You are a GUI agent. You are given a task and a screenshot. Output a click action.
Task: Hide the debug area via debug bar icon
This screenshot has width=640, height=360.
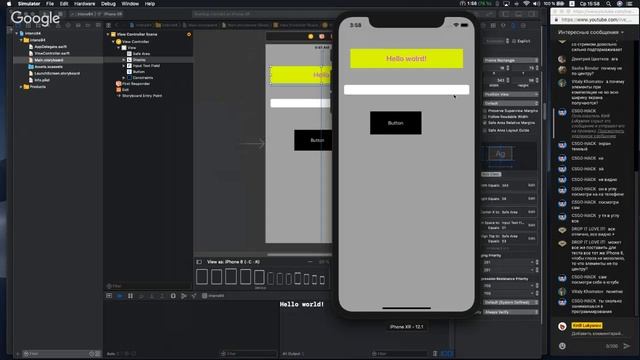click(x=109, y=296)
